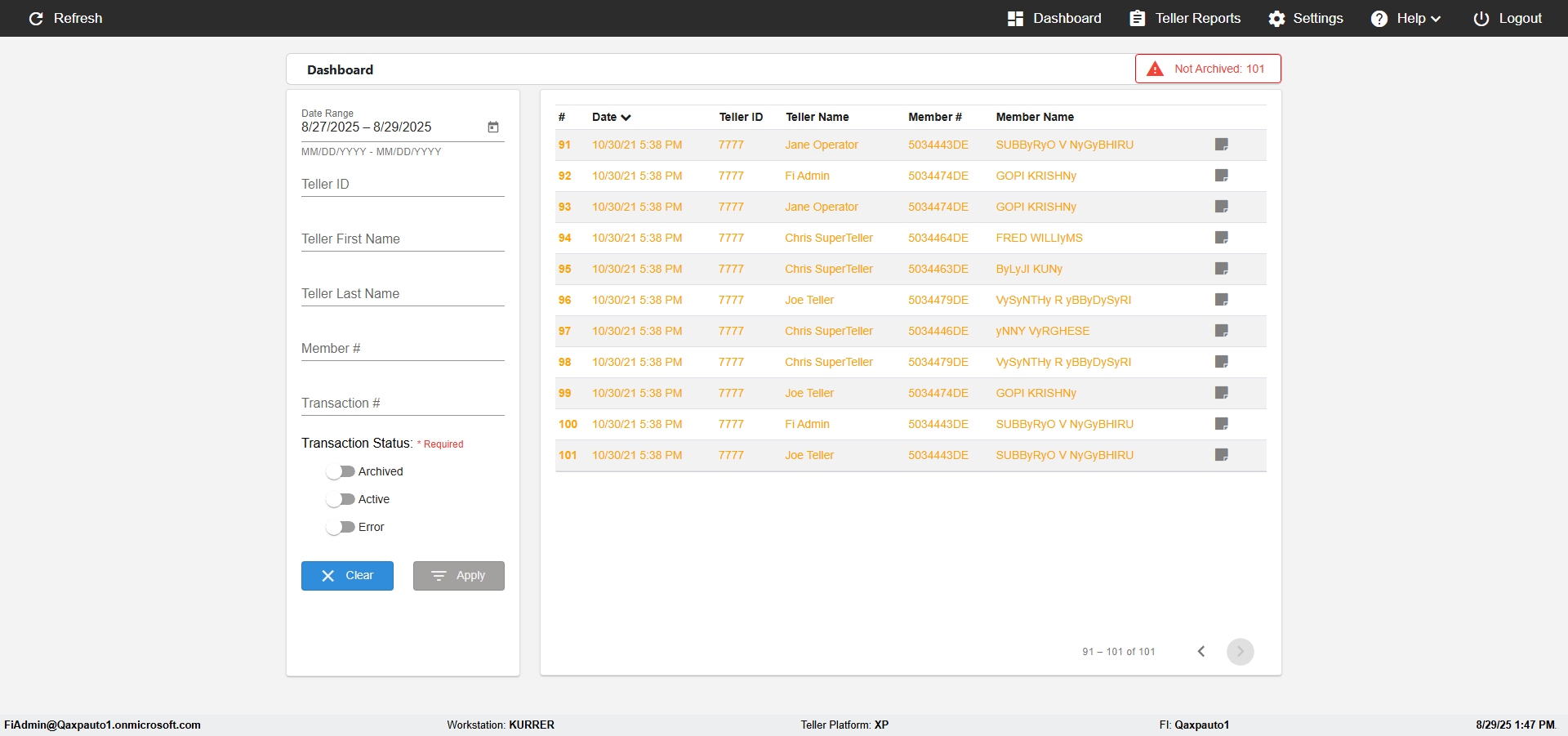Select row 91 number cell
The width and height of the screenshot is (1568, 736).
click(564, 145)
